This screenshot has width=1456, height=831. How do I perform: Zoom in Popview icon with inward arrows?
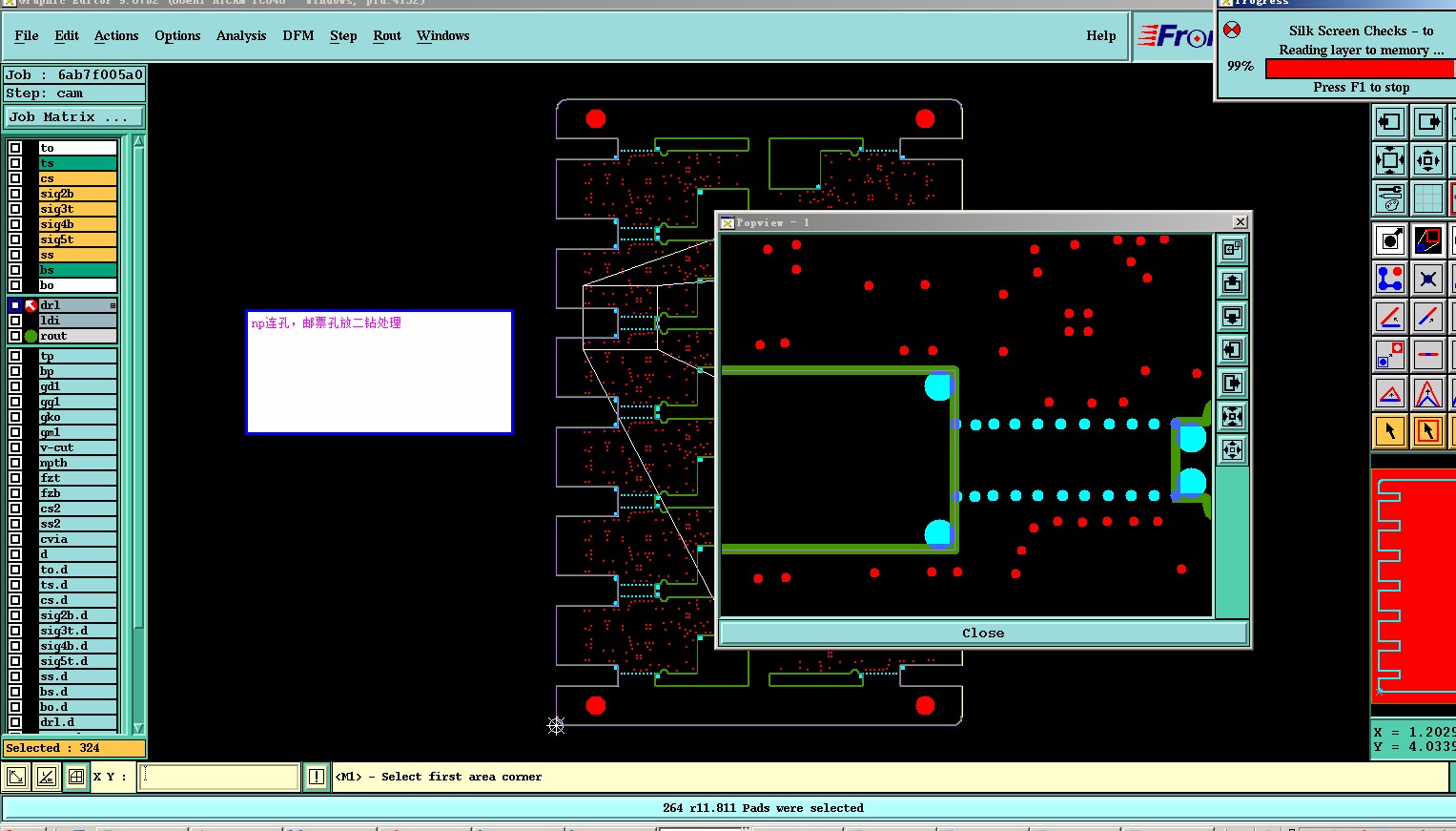pos(1233,416)
